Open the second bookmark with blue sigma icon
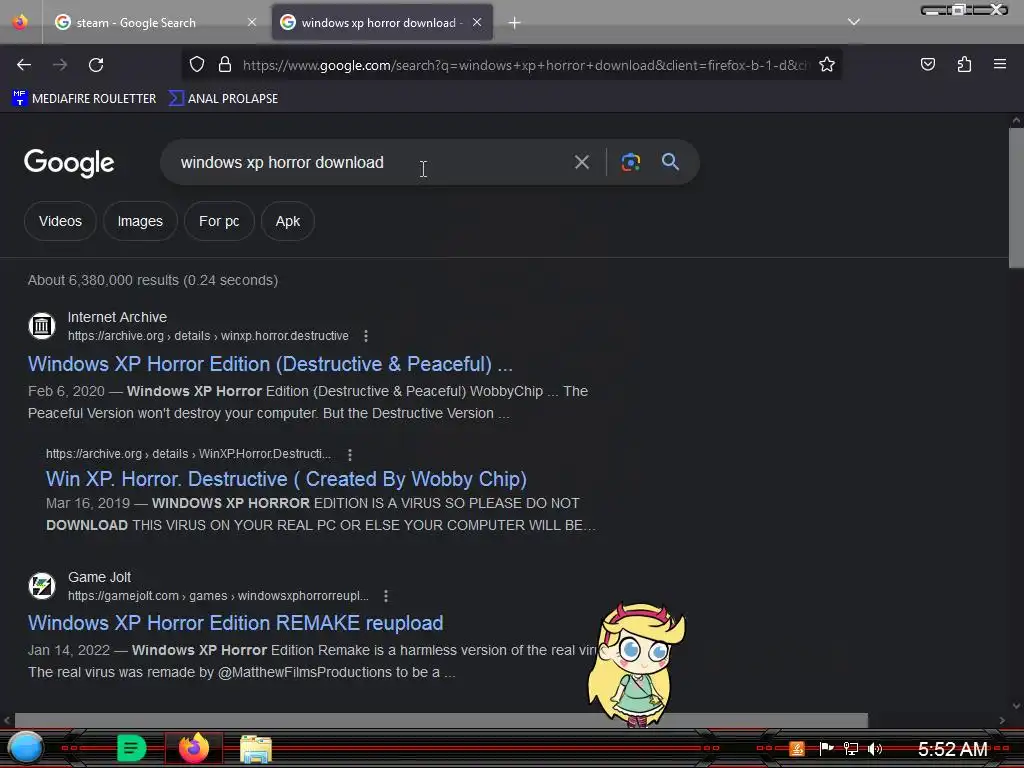 pyautogui.click(x=223, y=99)
